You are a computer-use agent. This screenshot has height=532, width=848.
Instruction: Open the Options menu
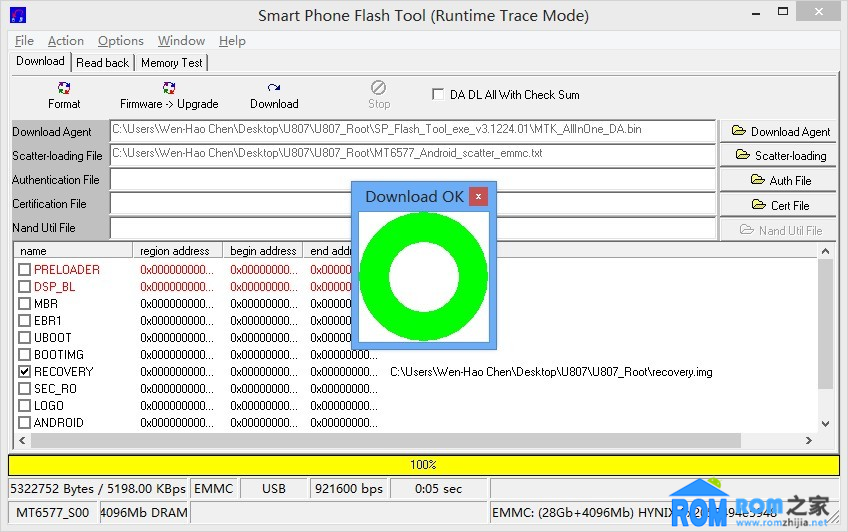tap(121, 41)
